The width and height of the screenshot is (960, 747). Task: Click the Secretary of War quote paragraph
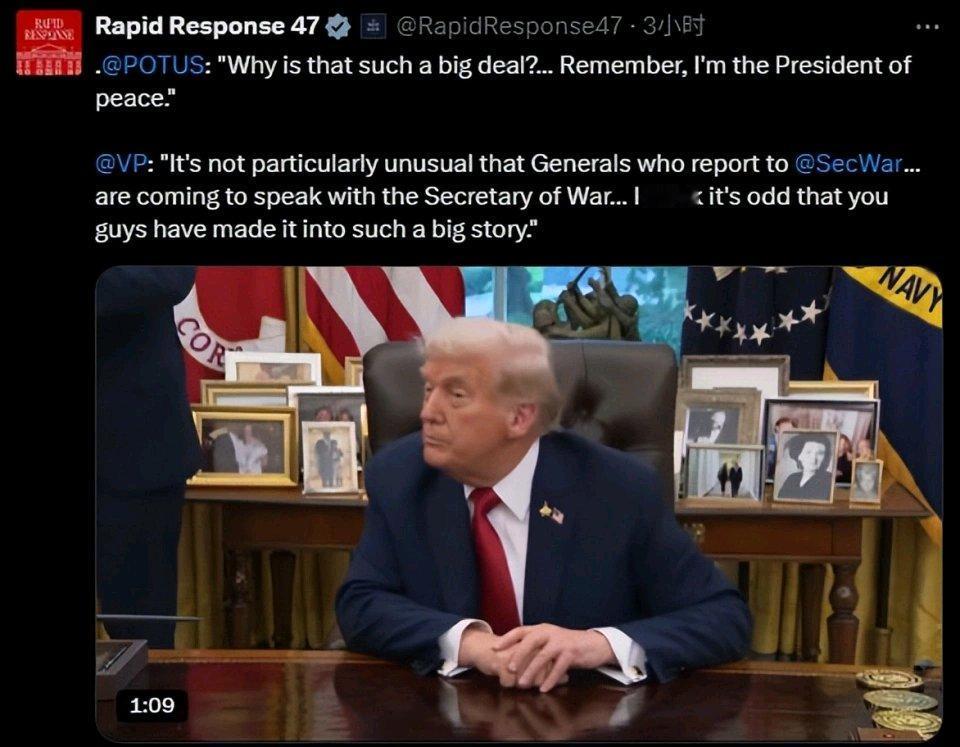(x=508, y=197)
